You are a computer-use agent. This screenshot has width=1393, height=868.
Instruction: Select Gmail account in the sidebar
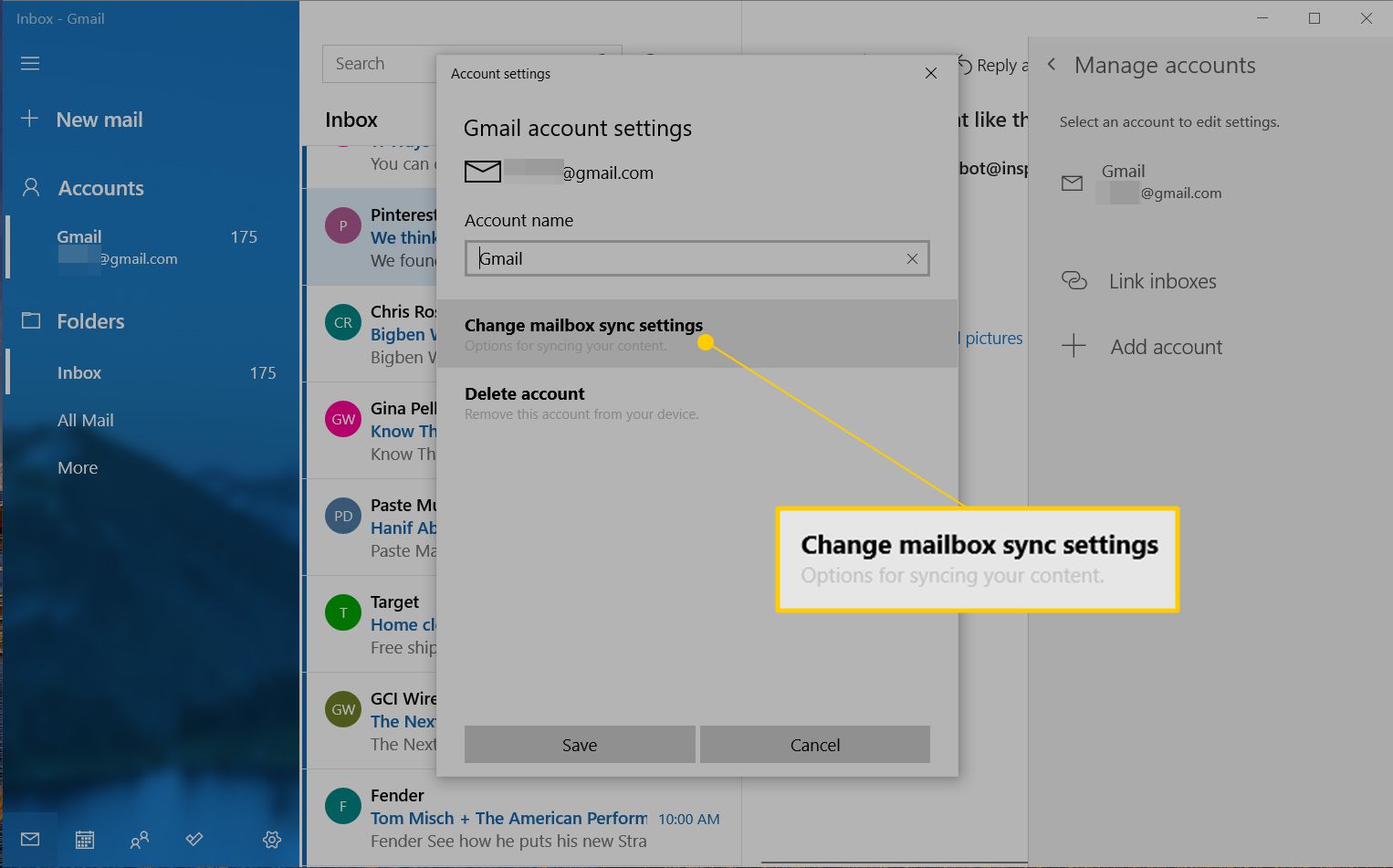click(152, 247)
